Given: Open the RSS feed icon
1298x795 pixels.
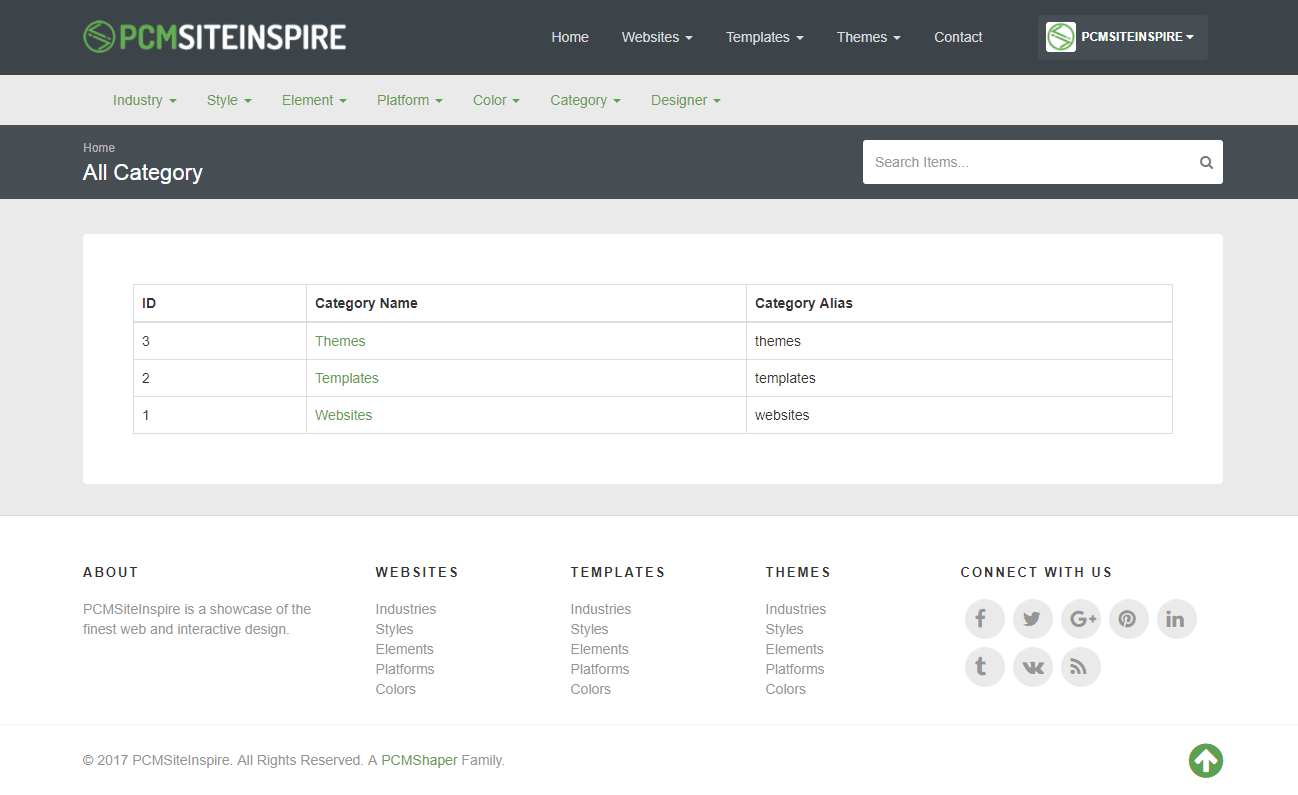Looking at the screenshot, I should point(1080,667).
